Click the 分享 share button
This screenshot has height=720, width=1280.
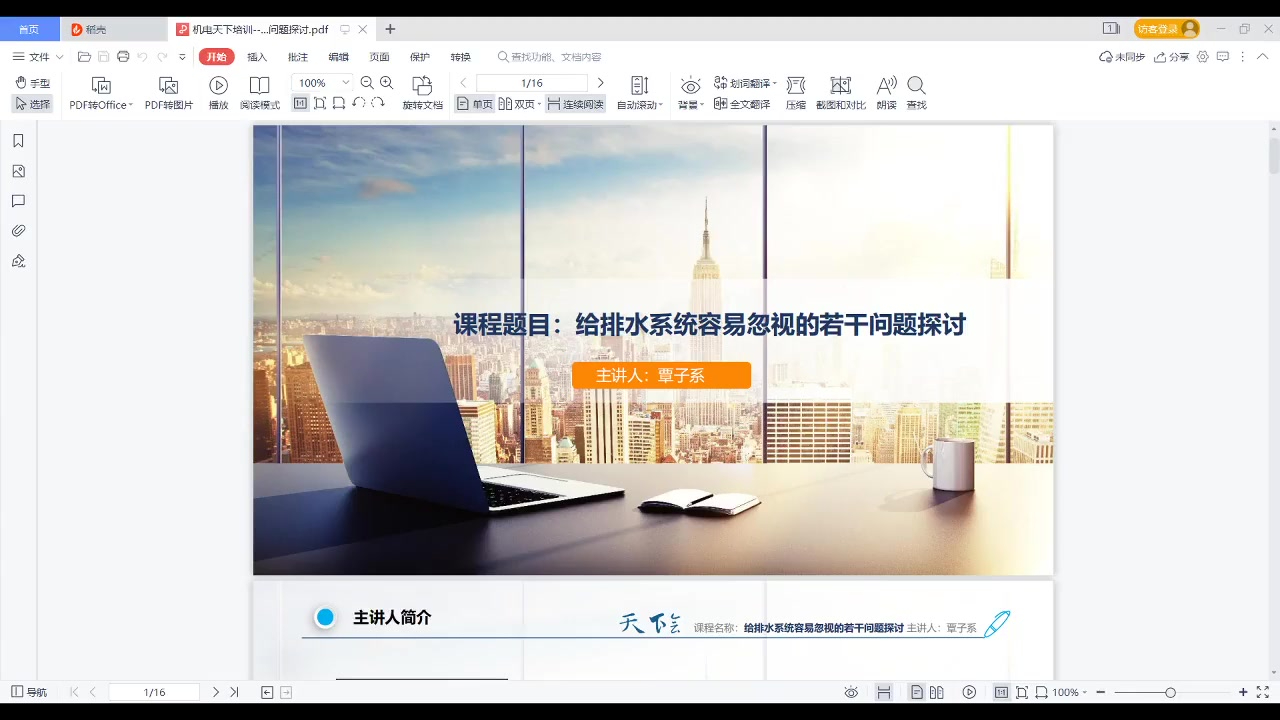pos(1172,57)
